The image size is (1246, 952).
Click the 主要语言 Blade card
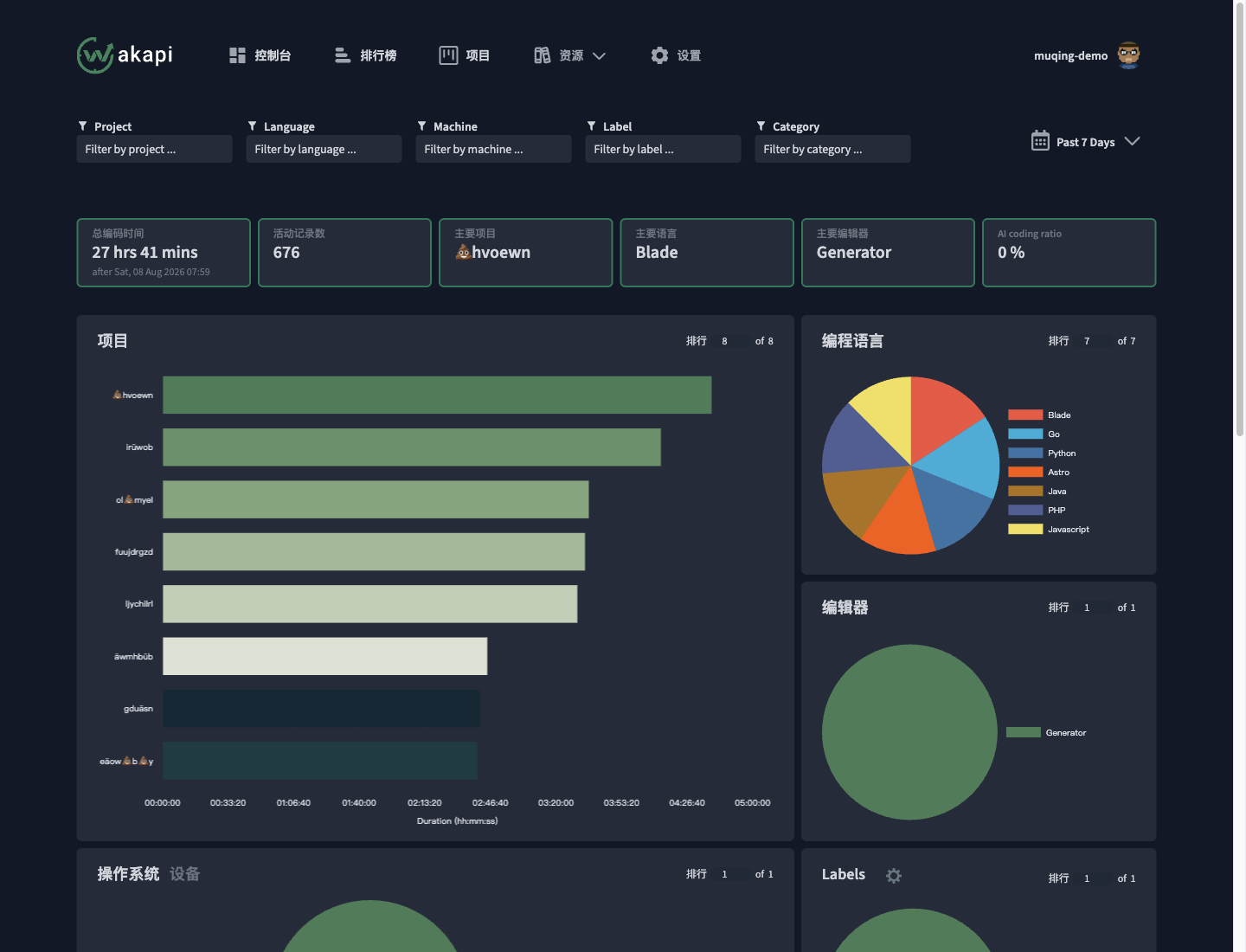click(x=707, y=253)
